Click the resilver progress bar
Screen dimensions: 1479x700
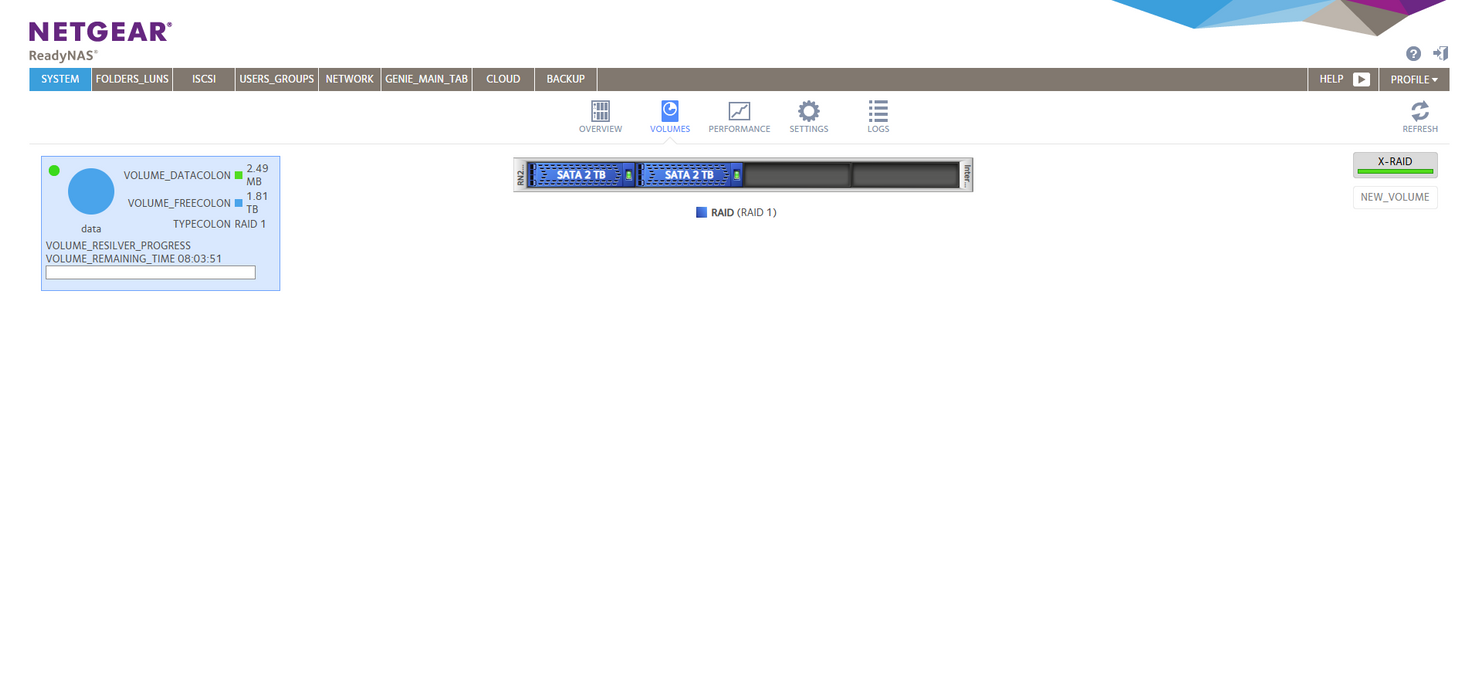tap(150, 272)
